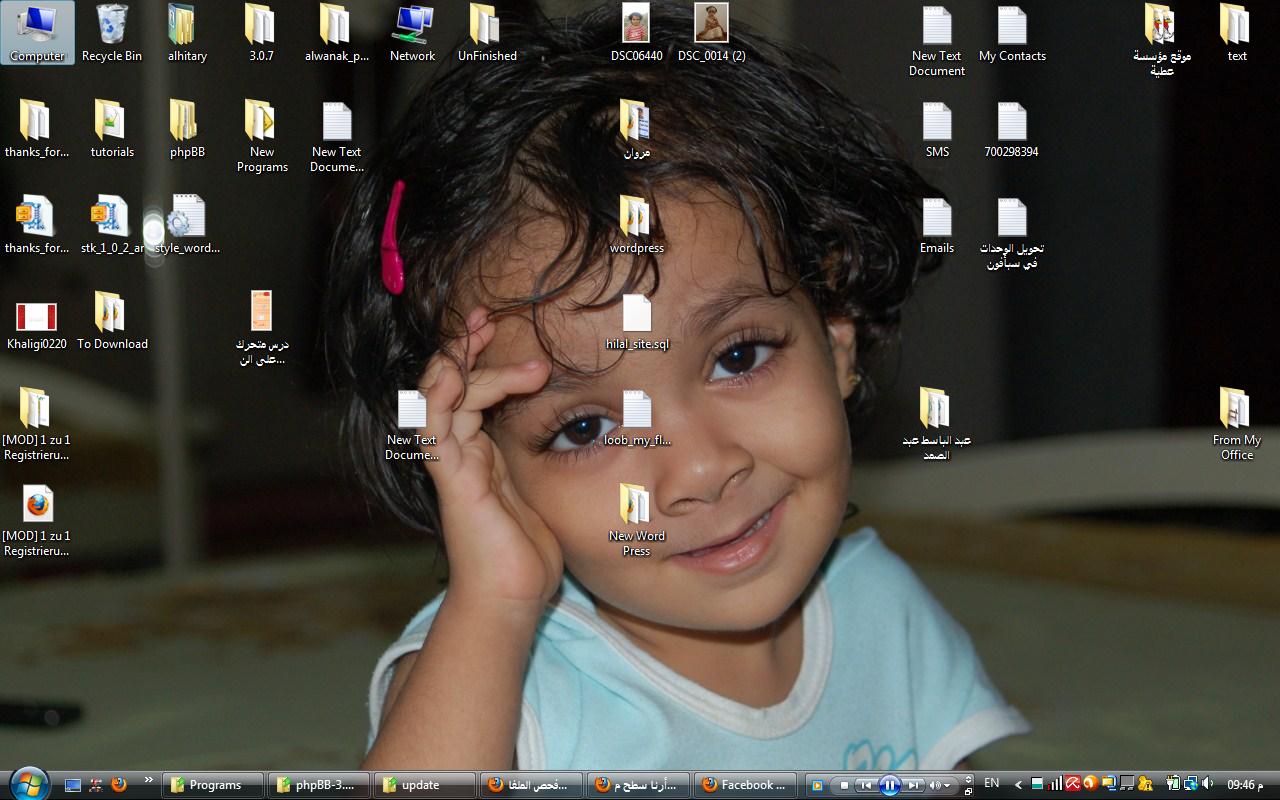Select the Computer desktop icon
This screenshot has width=1280, height=800.
coord(37,32)
